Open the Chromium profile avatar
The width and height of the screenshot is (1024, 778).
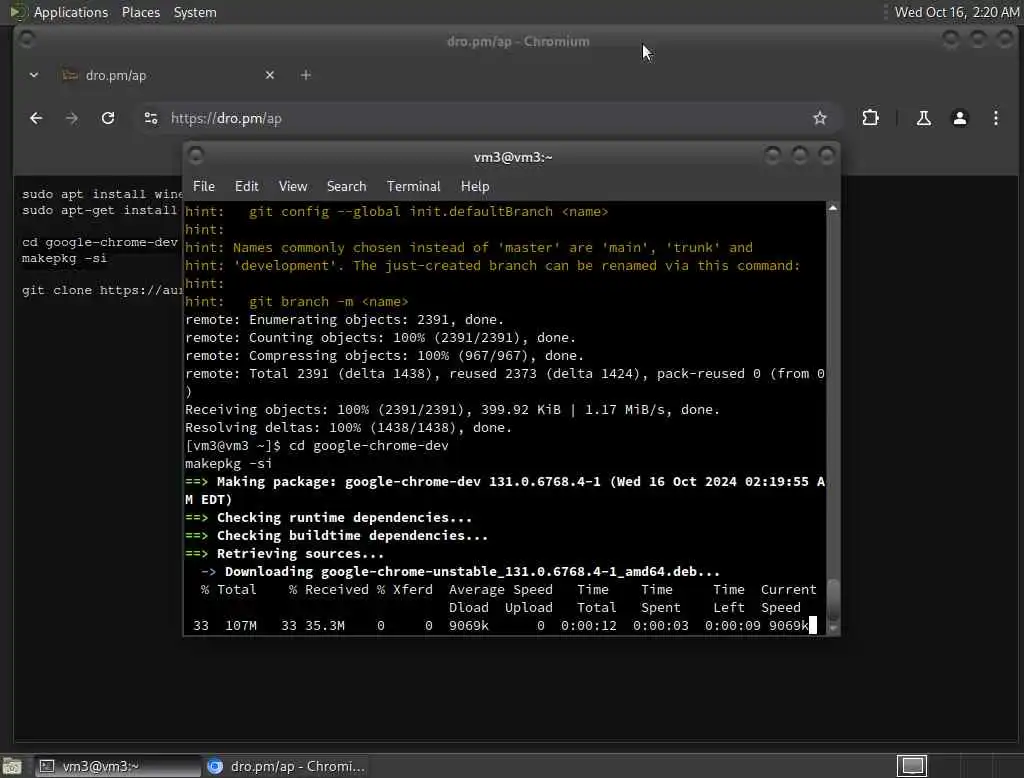point(959,118)
